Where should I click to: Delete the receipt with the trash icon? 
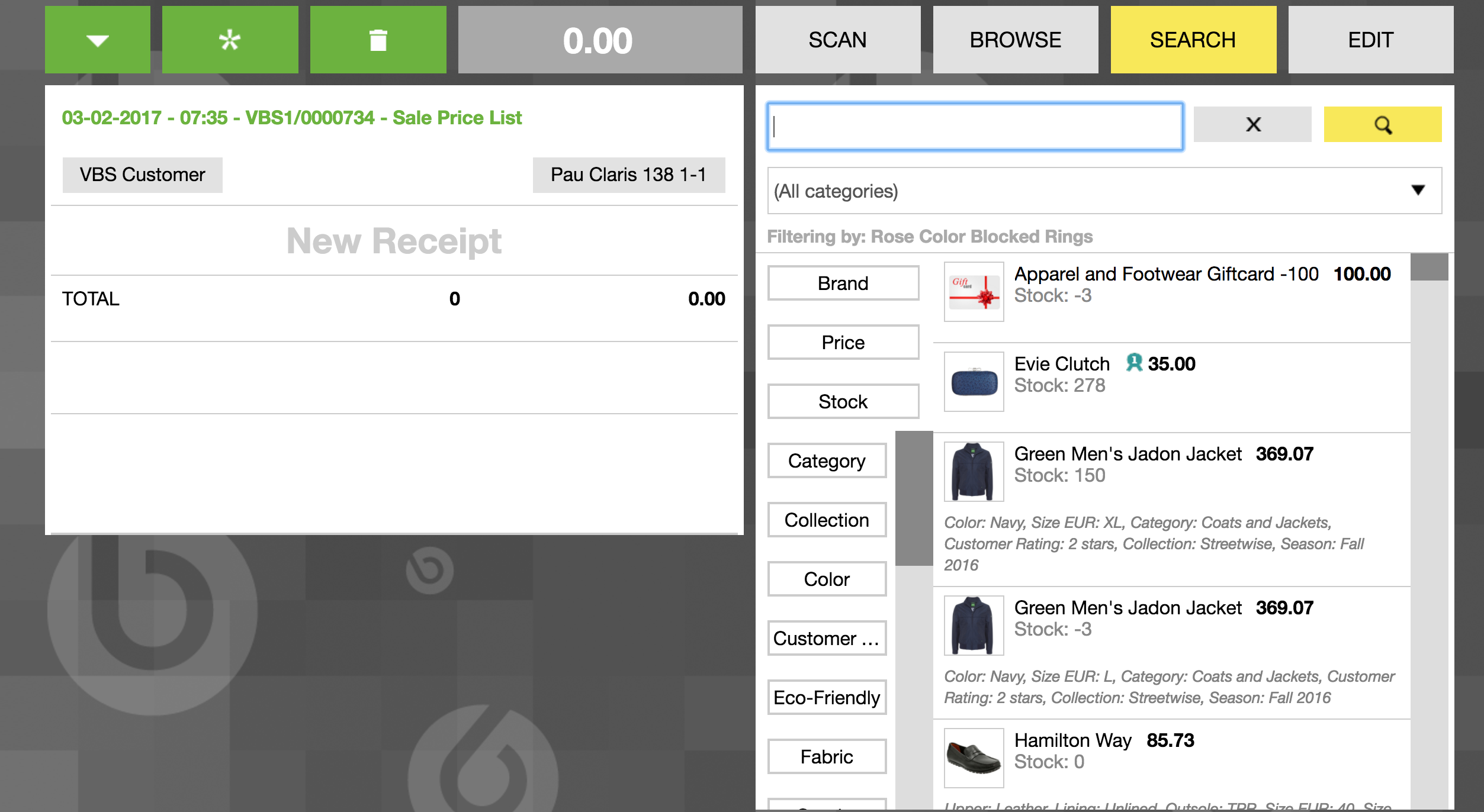point(378,40)
